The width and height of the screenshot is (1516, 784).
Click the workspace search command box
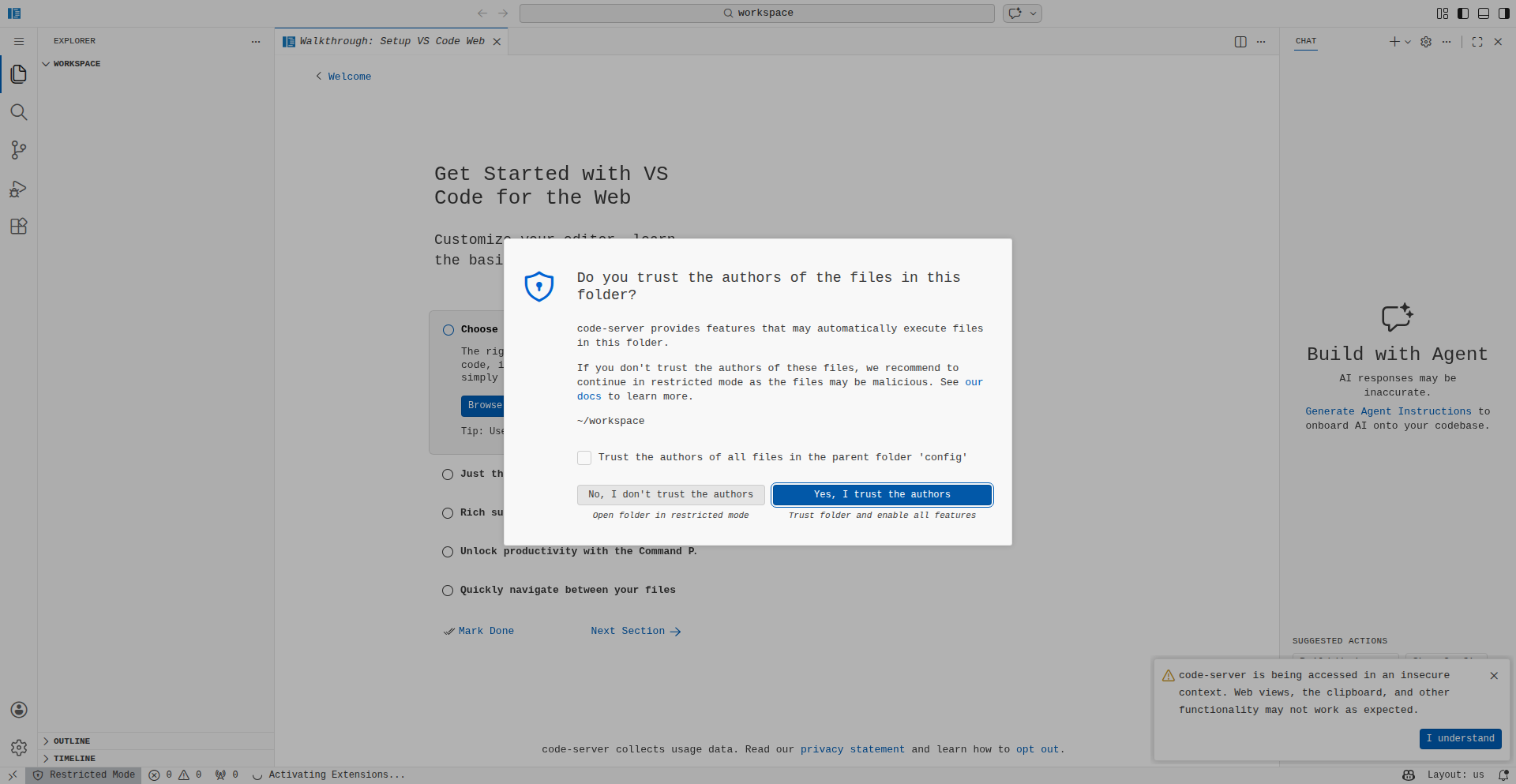756,13
